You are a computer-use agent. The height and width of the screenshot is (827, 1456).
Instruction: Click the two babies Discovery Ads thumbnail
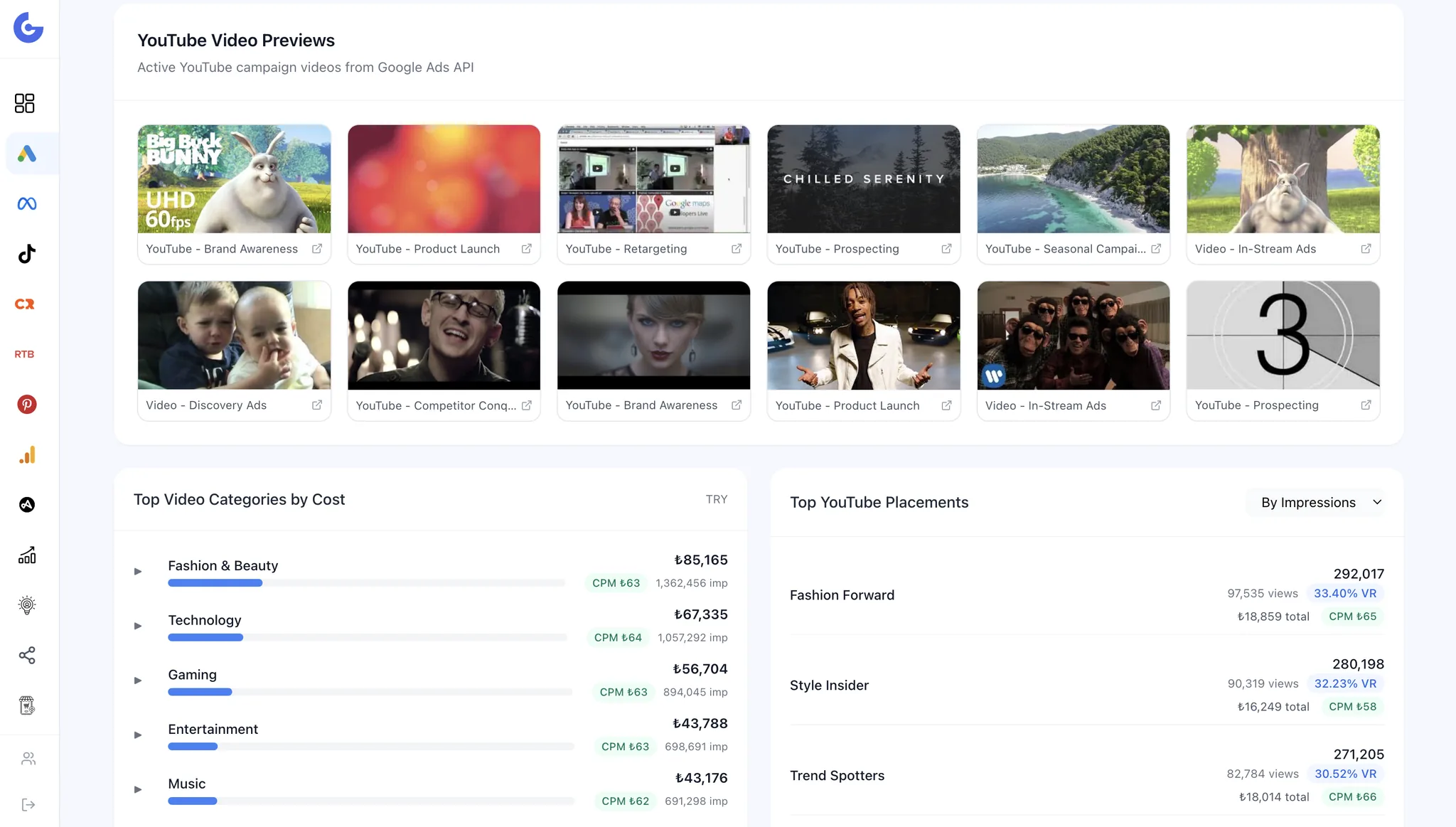(234, 336)
